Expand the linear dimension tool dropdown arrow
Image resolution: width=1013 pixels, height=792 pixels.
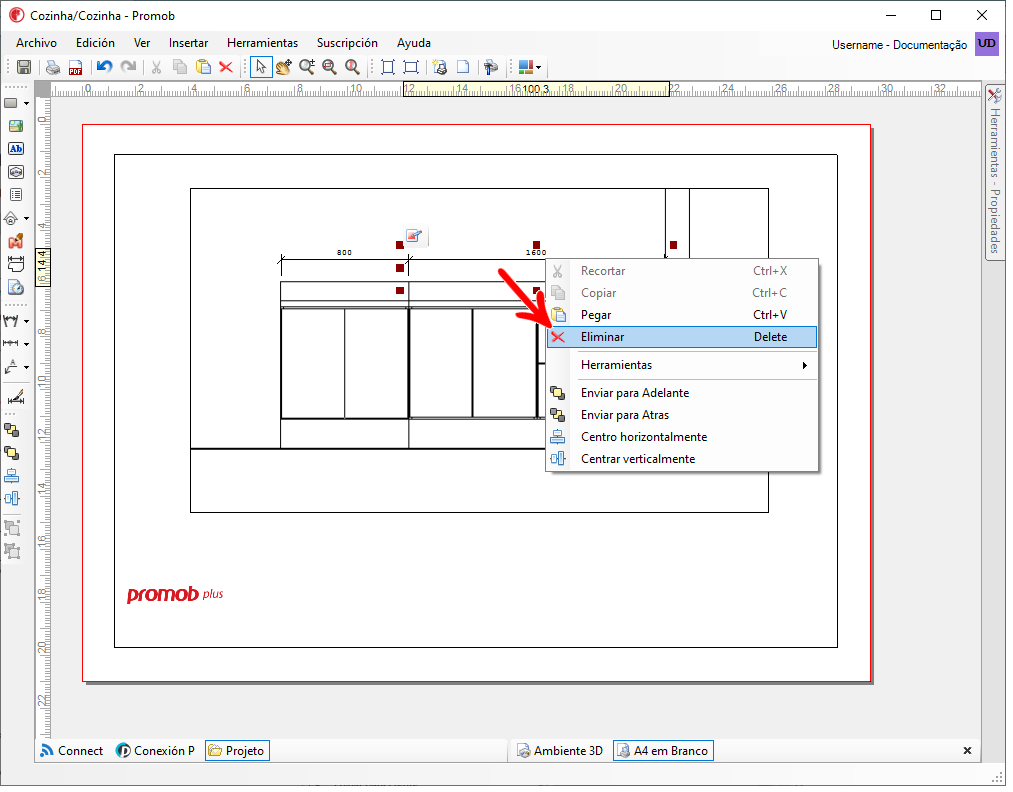pos(26,344)
